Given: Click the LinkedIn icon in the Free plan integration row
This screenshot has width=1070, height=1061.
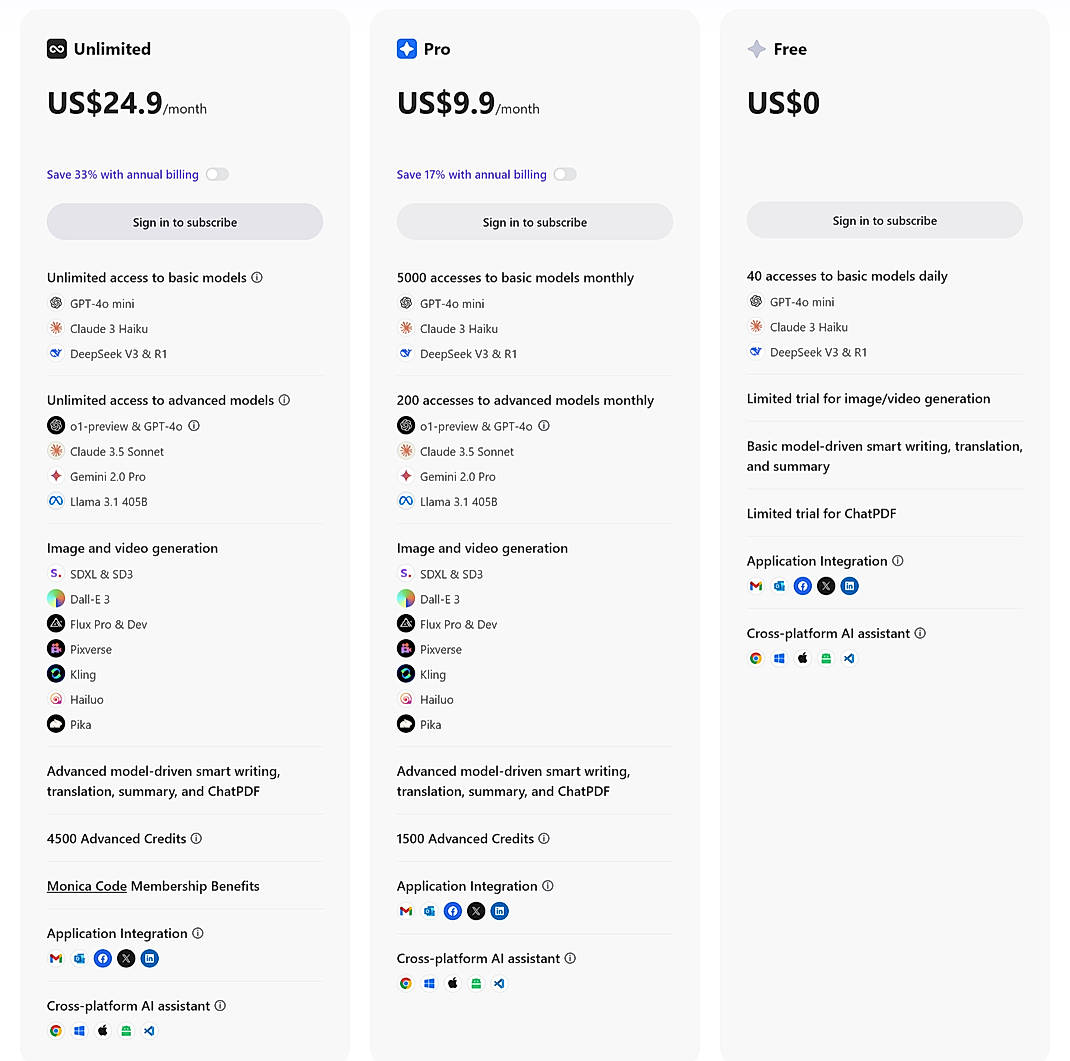Looking at the screenshot, I should pos(849,586).
